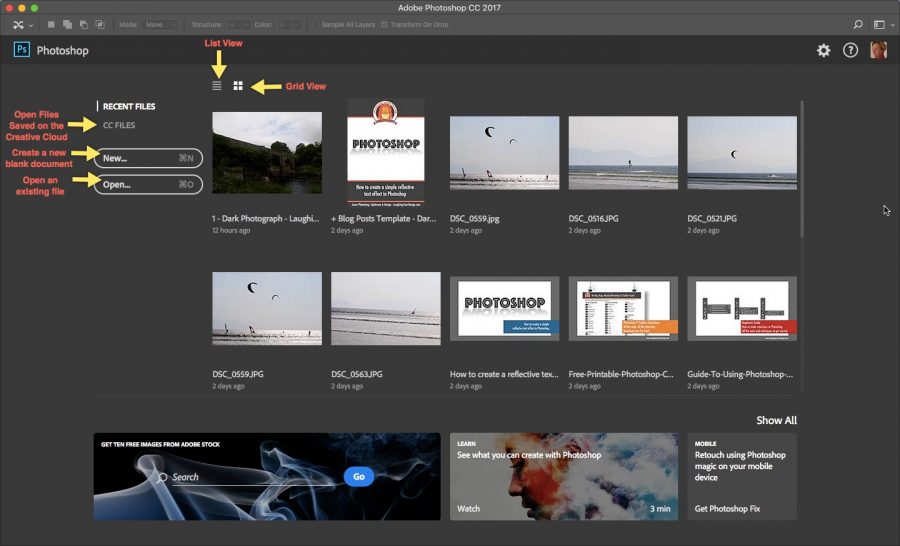Click the blue Go button
This screenshot has height=546, width=900.
(x=359, y=477)
